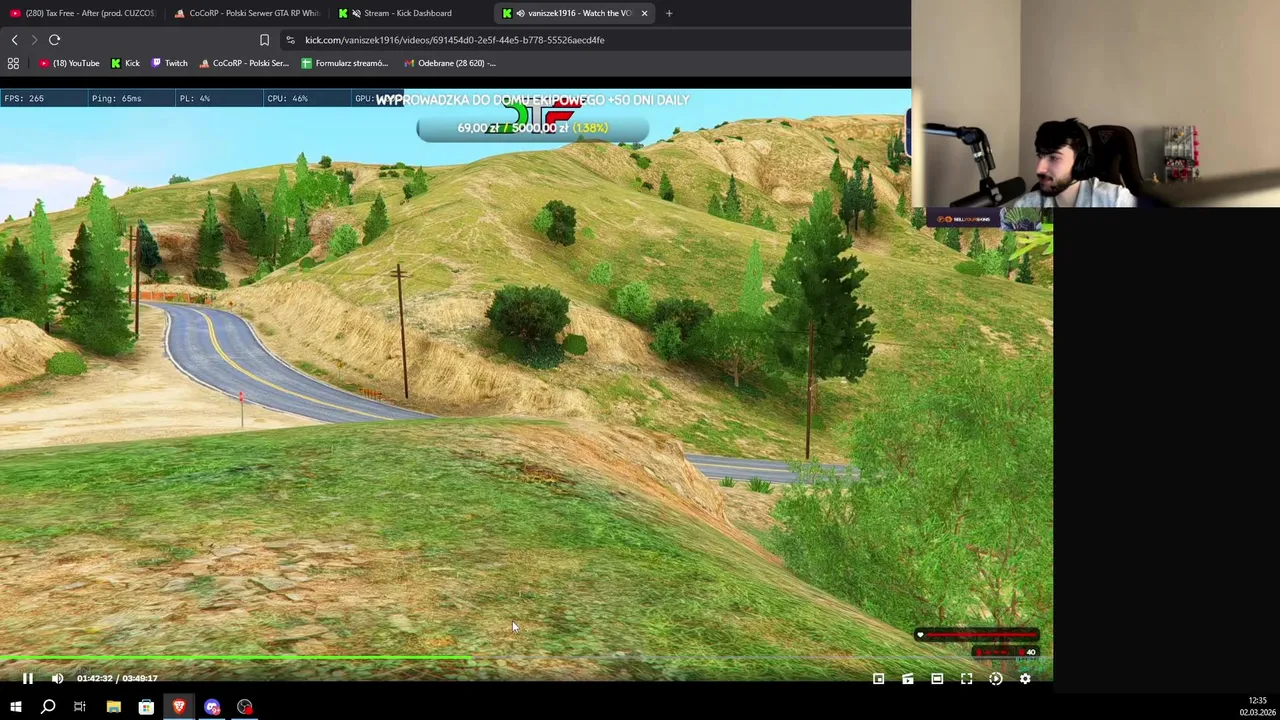
Task: Mute audio on vaniszek1916 tab speaker icon
Action: pos(520,13)
